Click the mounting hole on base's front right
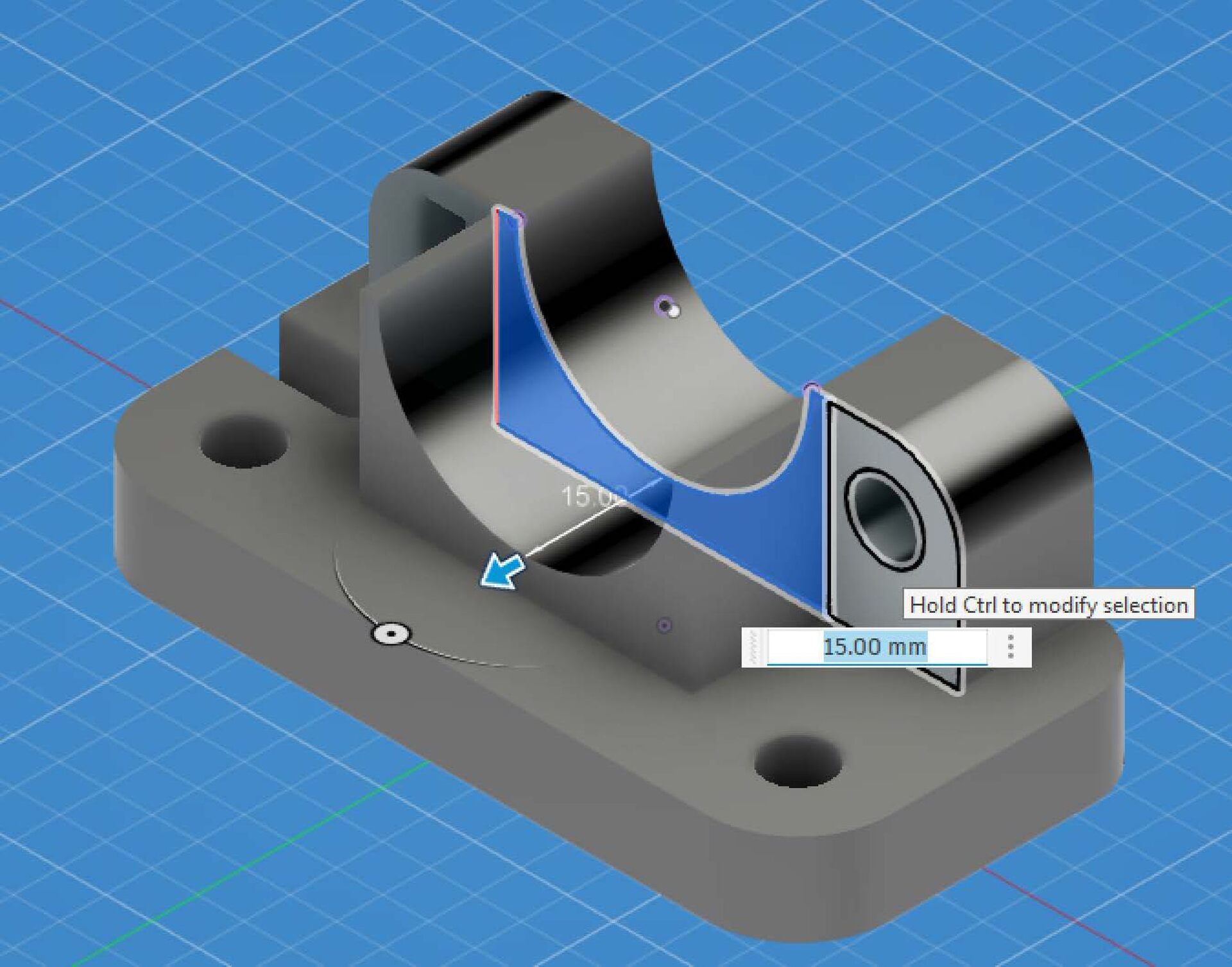Image resolution: width=1232 pixels, height=967 pixels. (x=798, y=762)
